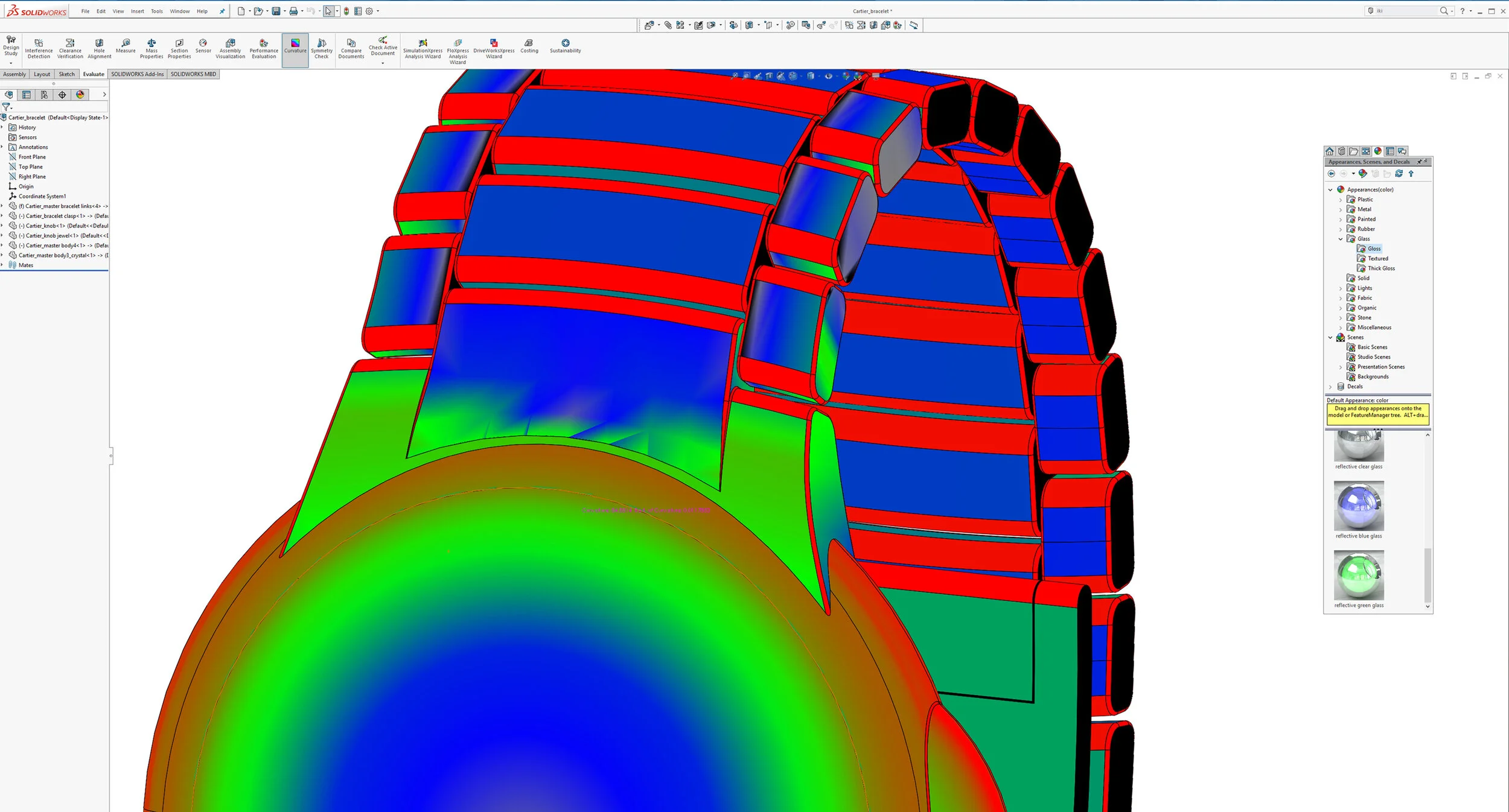
Task: Expand the Presentation Scenes folder
Action: [x=1341, y=367]
